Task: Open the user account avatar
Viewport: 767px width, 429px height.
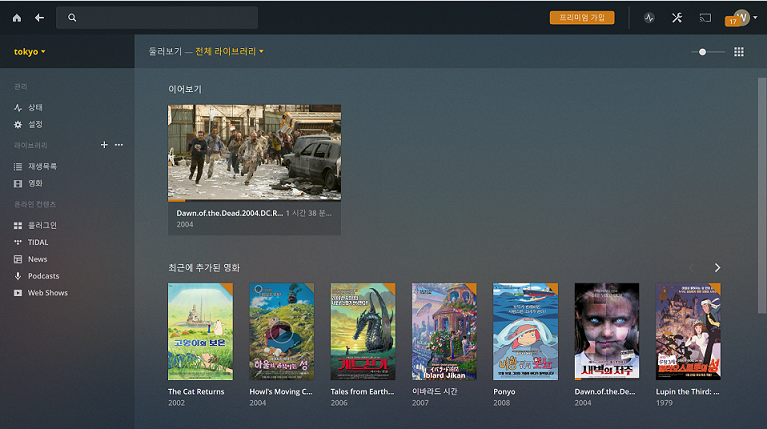Action: [742, 17]
